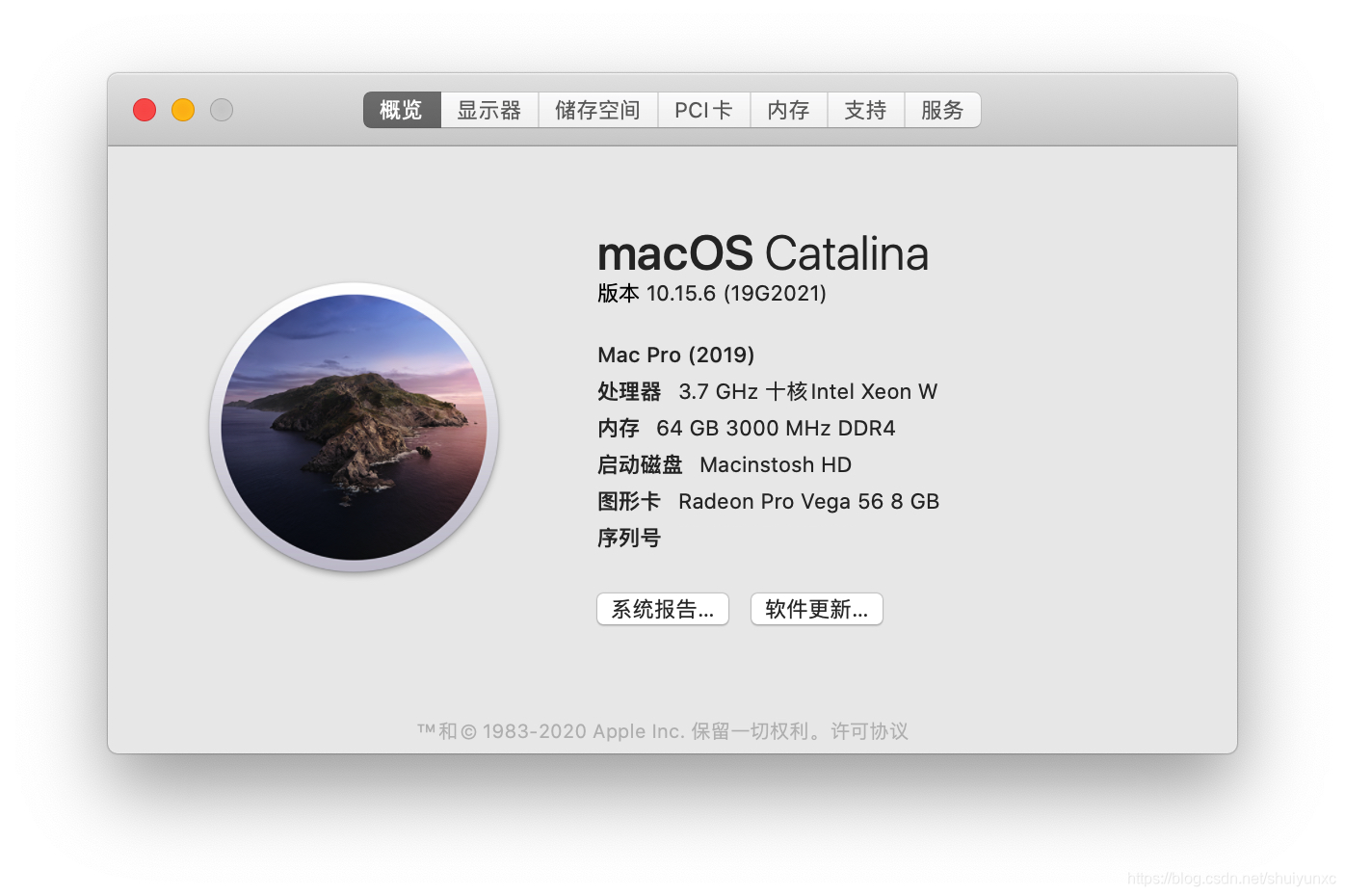The height and width of the screenshot is (896, 1345).
Task: Open 软件更新 (Software Update)
Action: point(816,609)
